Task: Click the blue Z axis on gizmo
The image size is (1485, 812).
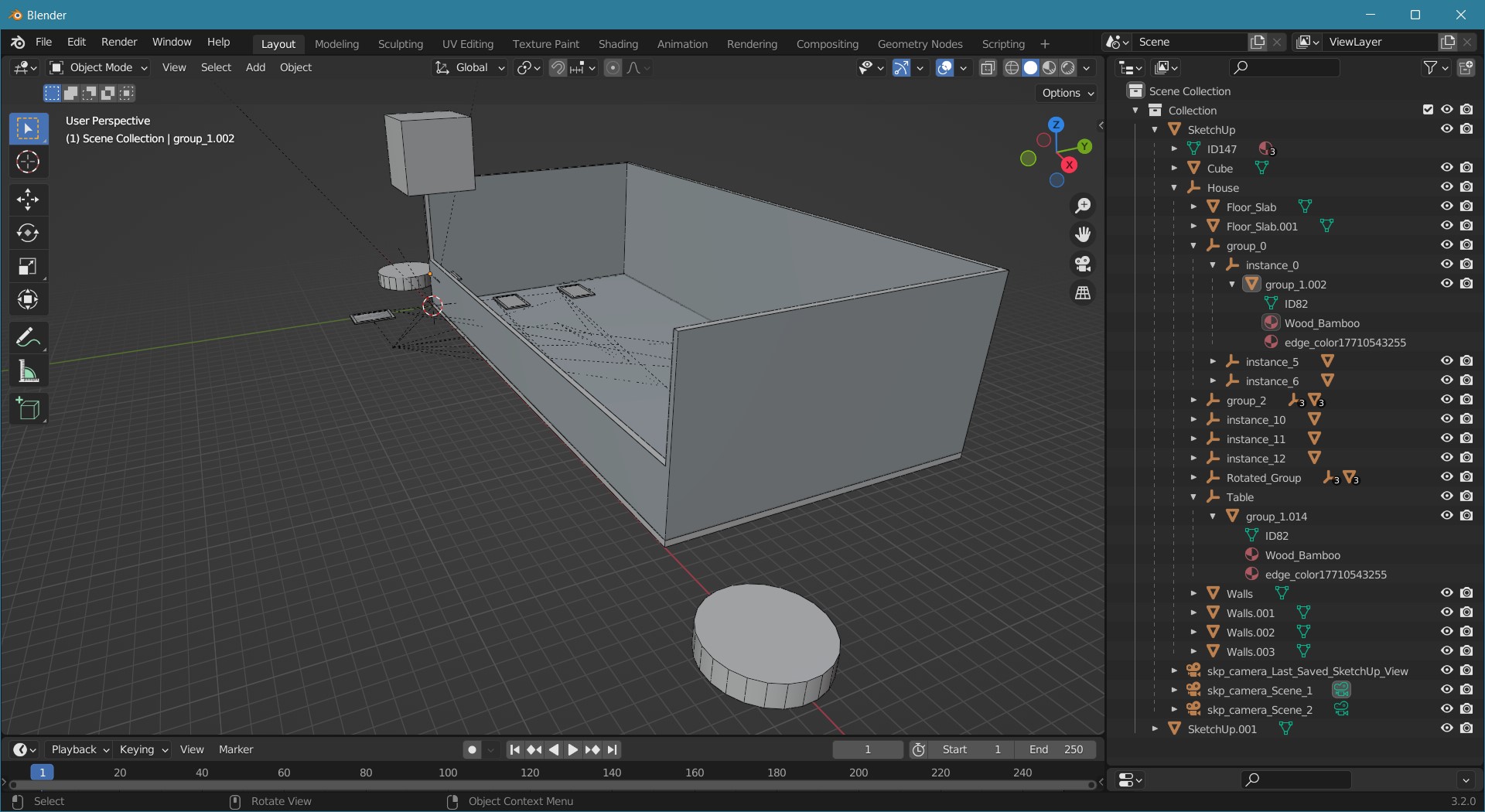Action: click(x=1056, y=125)
